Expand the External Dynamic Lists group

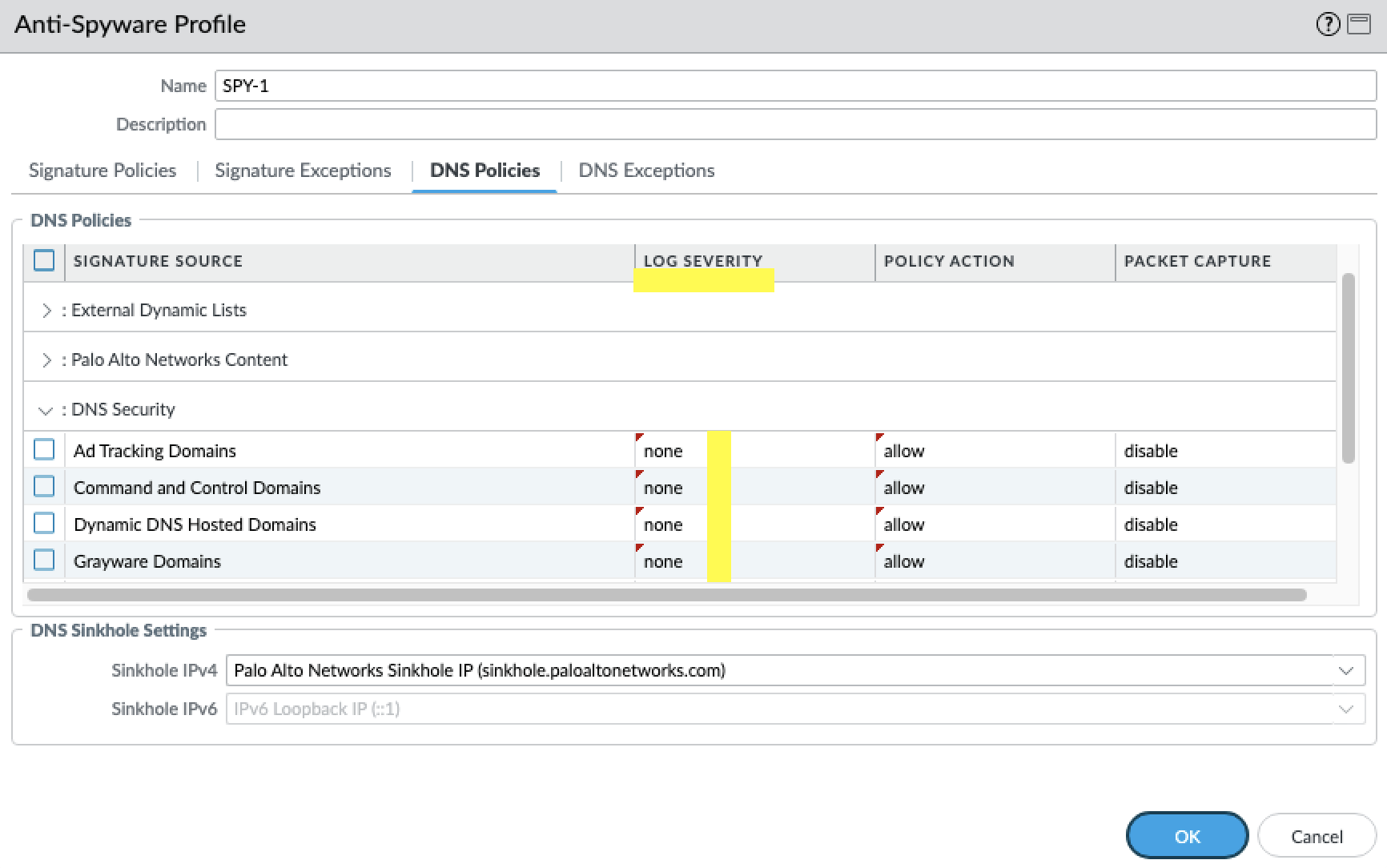coord(46,311)
